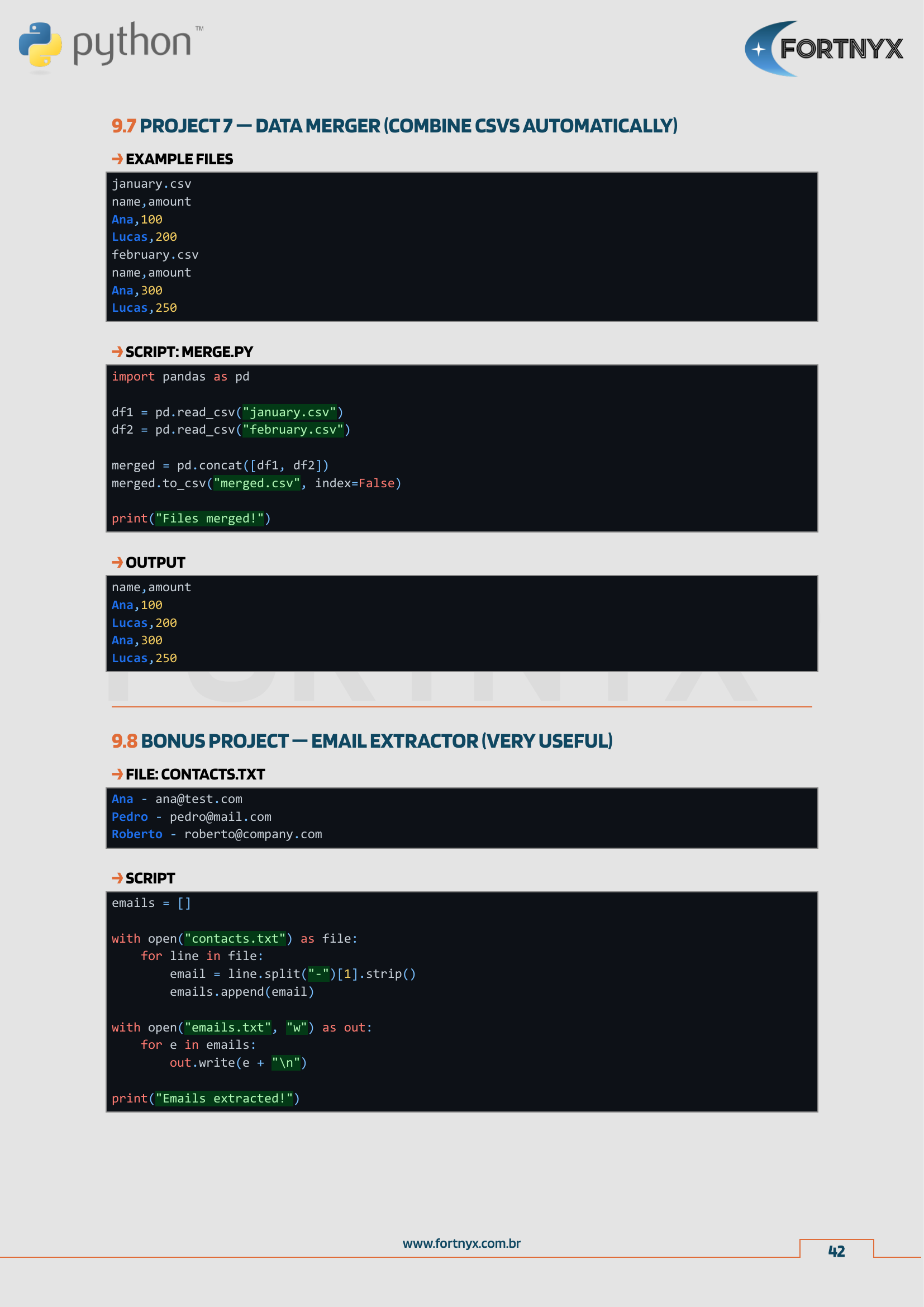Click the arrow icon beside Script: Merge.py
Viewport: 924px width, 1307px height.
[x=117, y=352]
